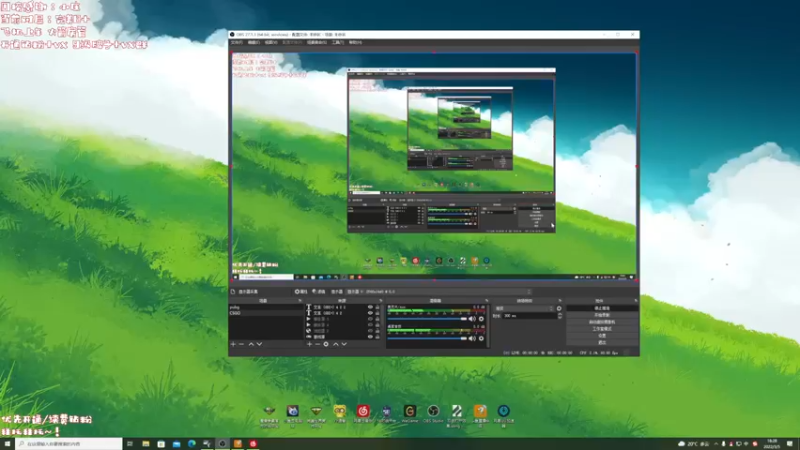Viewport: 800px width, 450px height.
Task: Open File Explorer from the taskbar
Action: point(145,444)
